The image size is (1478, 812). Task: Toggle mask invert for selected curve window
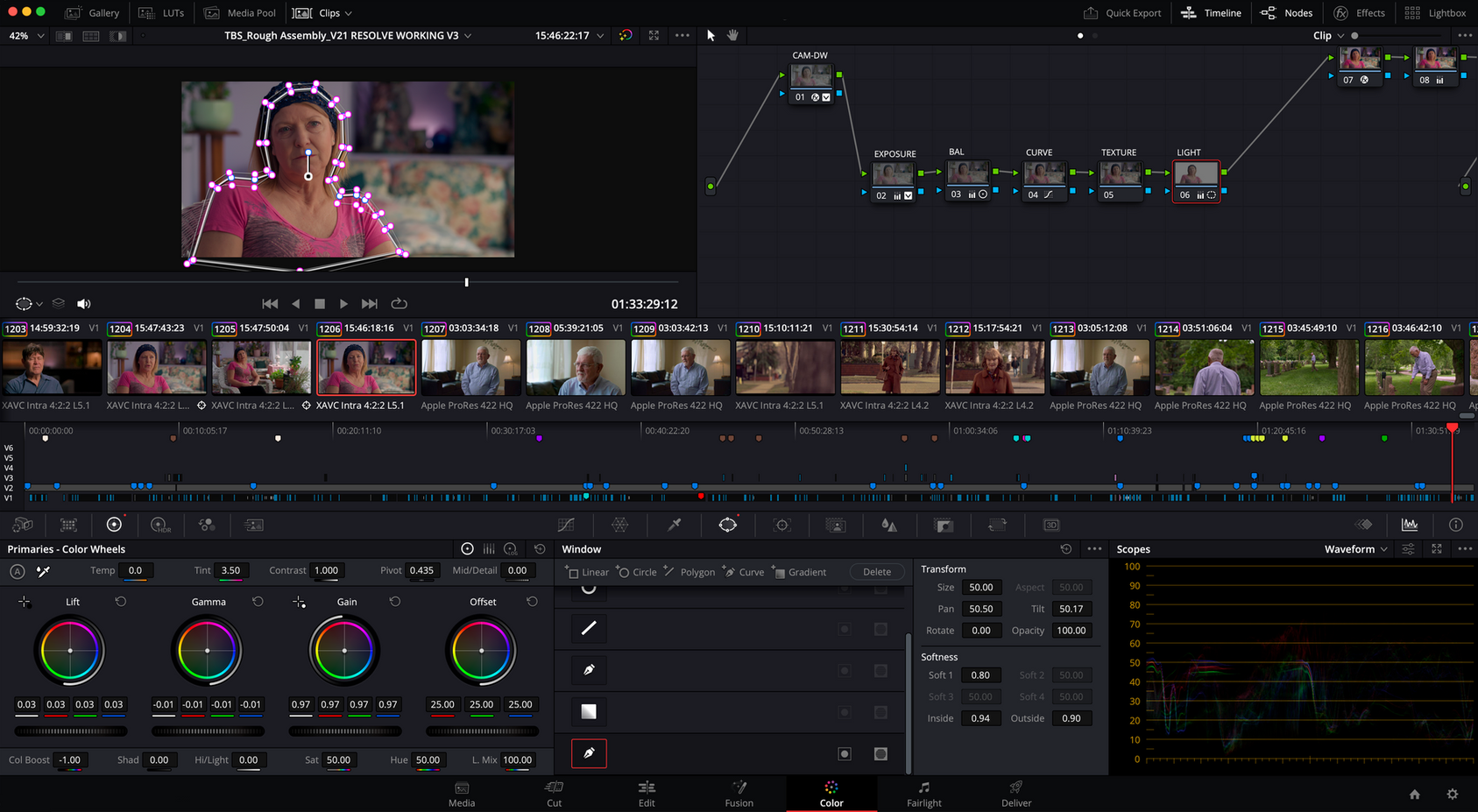[845, 754]
